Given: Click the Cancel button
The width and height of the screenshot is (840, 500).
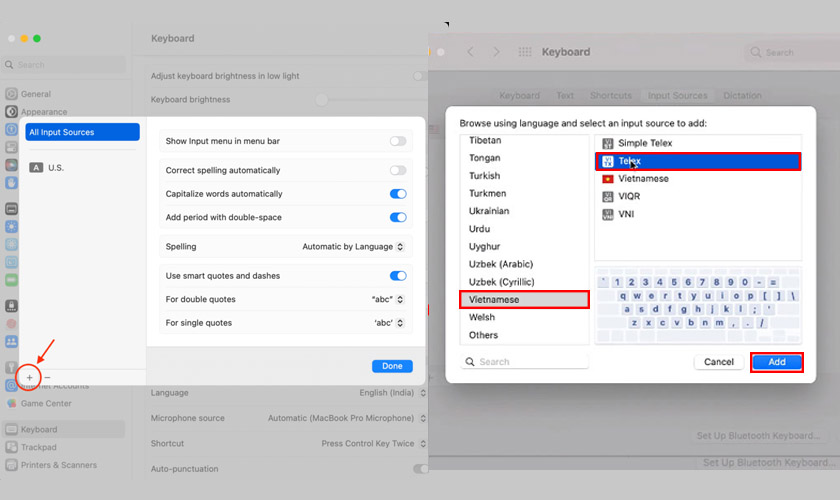Looking at the screenshot, I should point(719,362).
